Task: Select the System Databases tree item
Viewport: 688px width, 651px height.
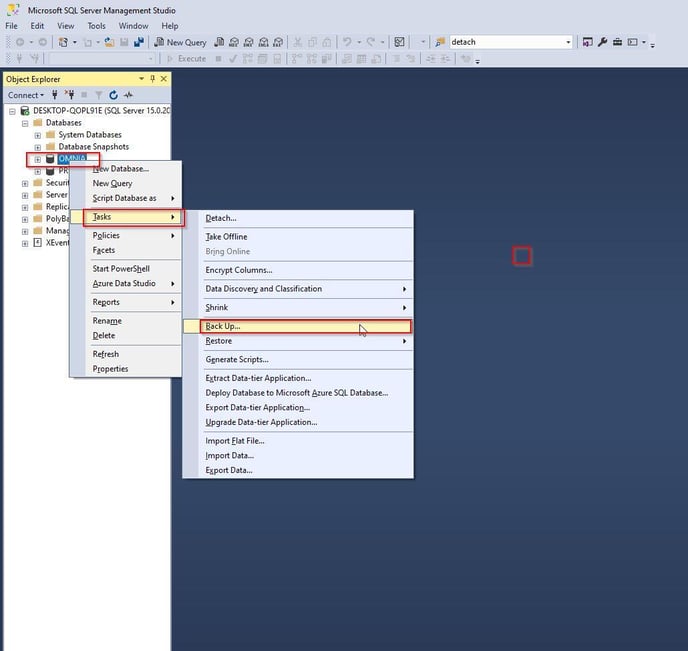Action: [x=90, y=135]
